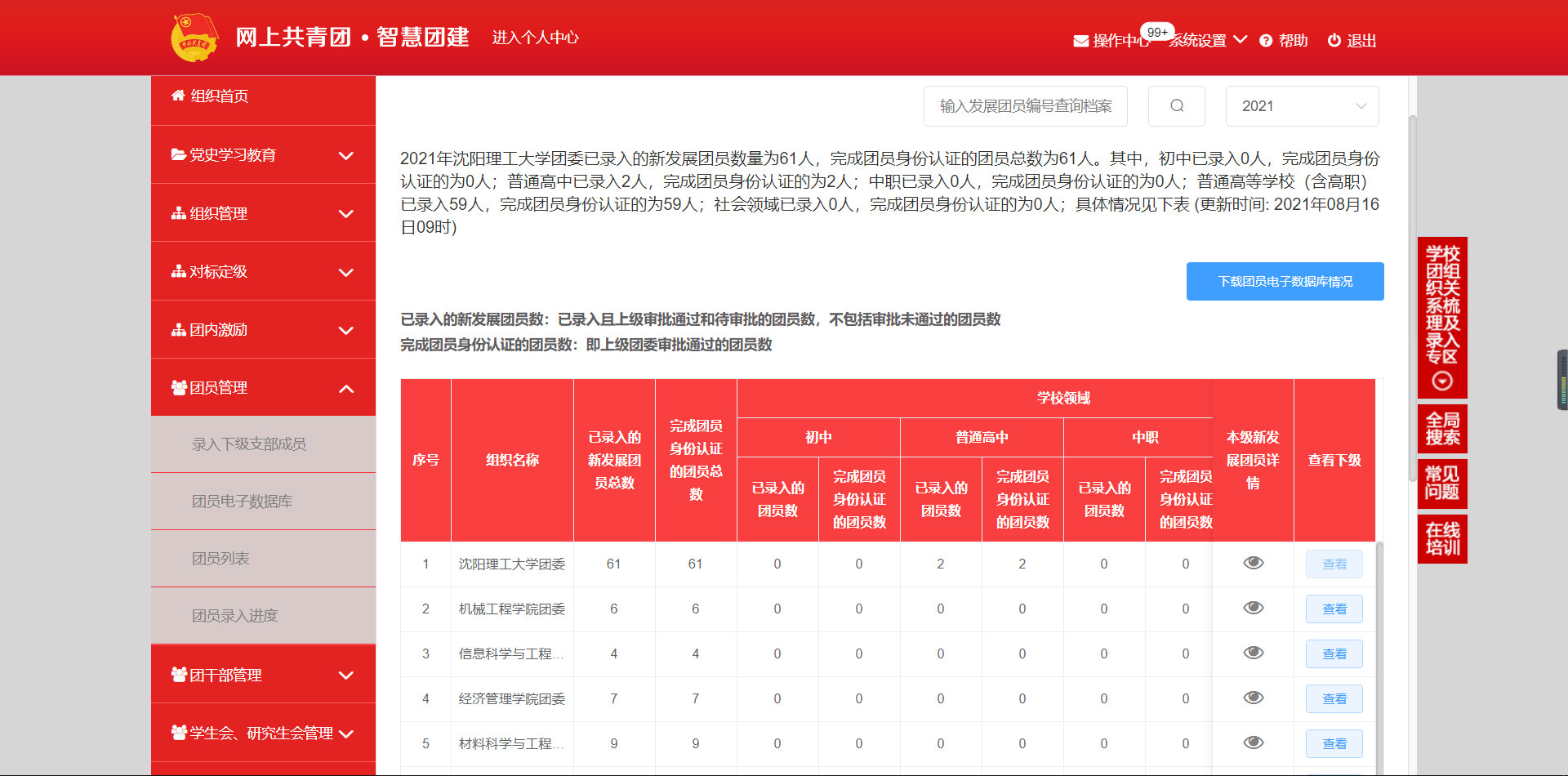This screenshot has height=776, width=1568.
Task: Open 团员列表 submenu item
Action: pos(263,559)
